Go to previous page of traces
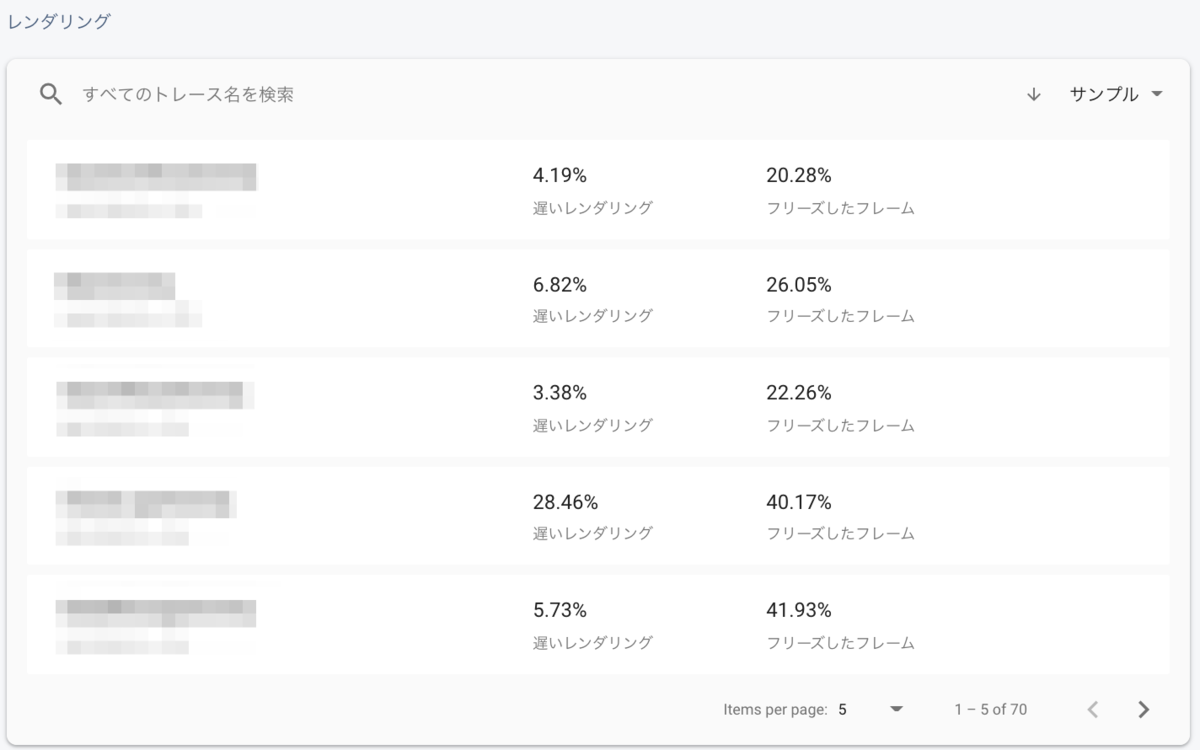 pyautogui.click(x=1093, y=710)
